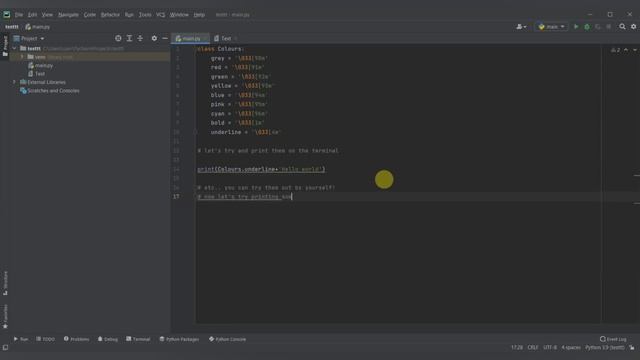Select main.py in the project tree
The width and height of the screenshot is (640, 360).
[x=40, y=65]
